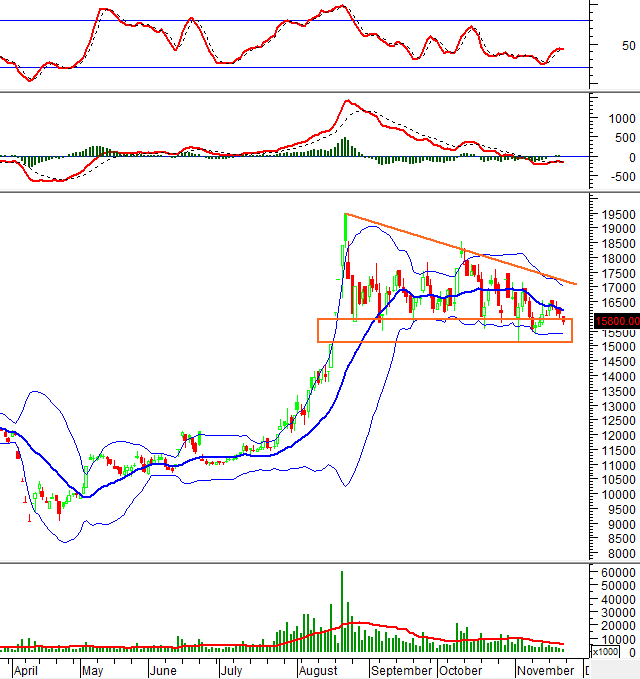The width and height of the screenshot is (640, 679).
Task: Click the September month label
Action: (x=399, y=670)
